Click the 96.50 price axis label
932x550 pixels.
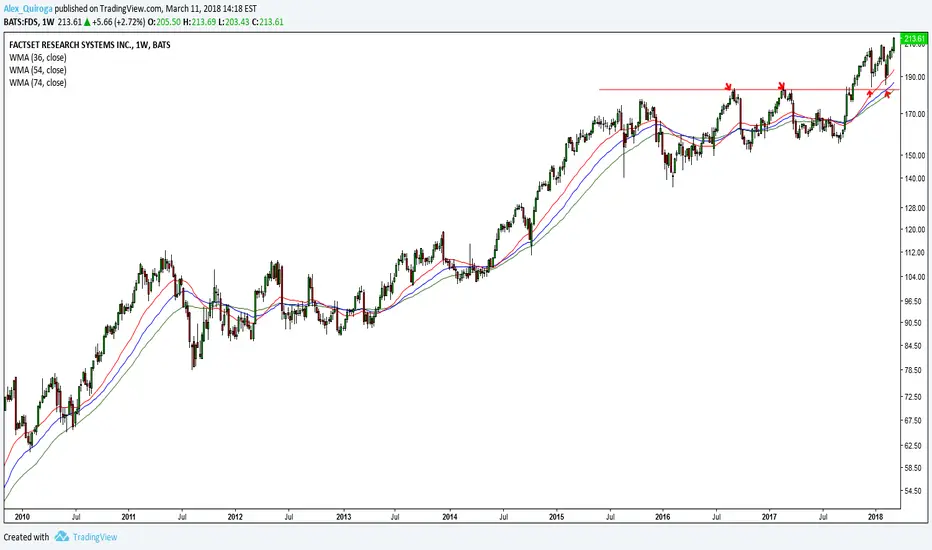913,301
